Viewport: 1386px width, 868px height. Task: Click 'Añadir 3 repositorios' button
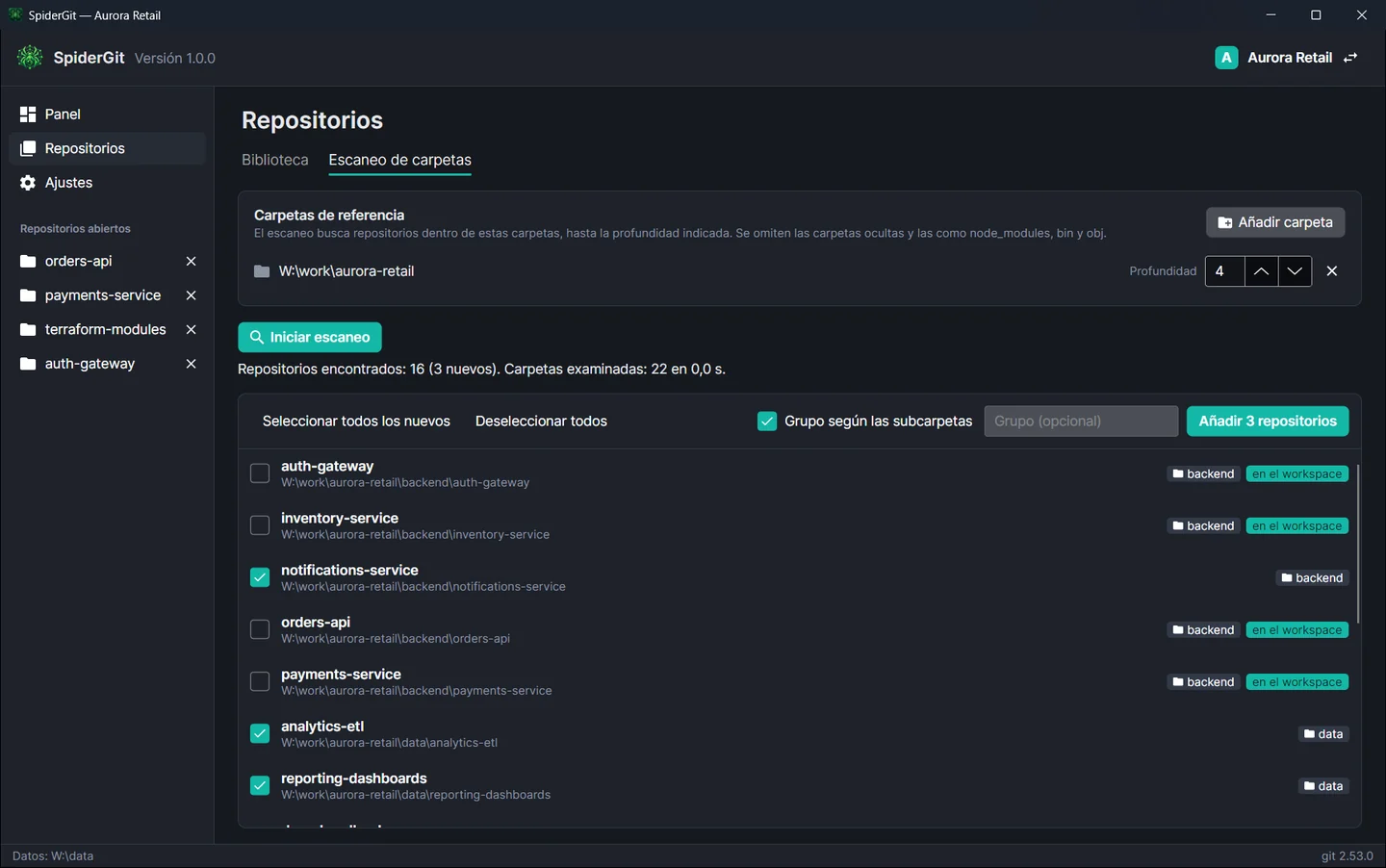(x=1268, y=421)
